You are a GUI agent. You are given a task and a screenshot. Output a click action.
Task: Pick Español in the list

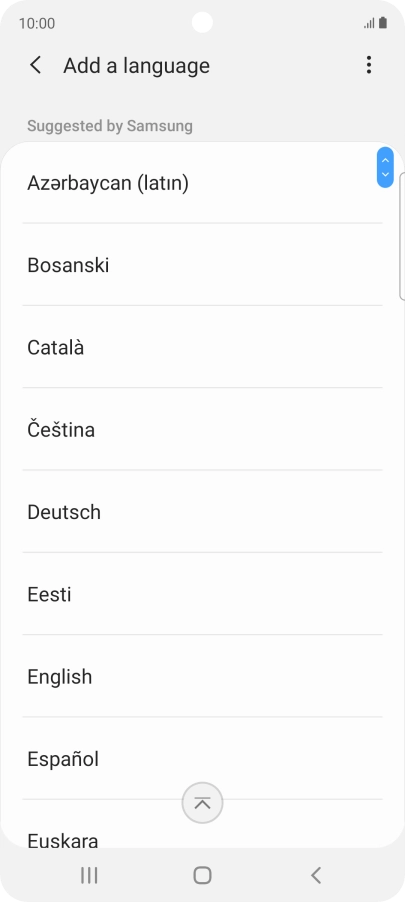(x=202, y=758)
